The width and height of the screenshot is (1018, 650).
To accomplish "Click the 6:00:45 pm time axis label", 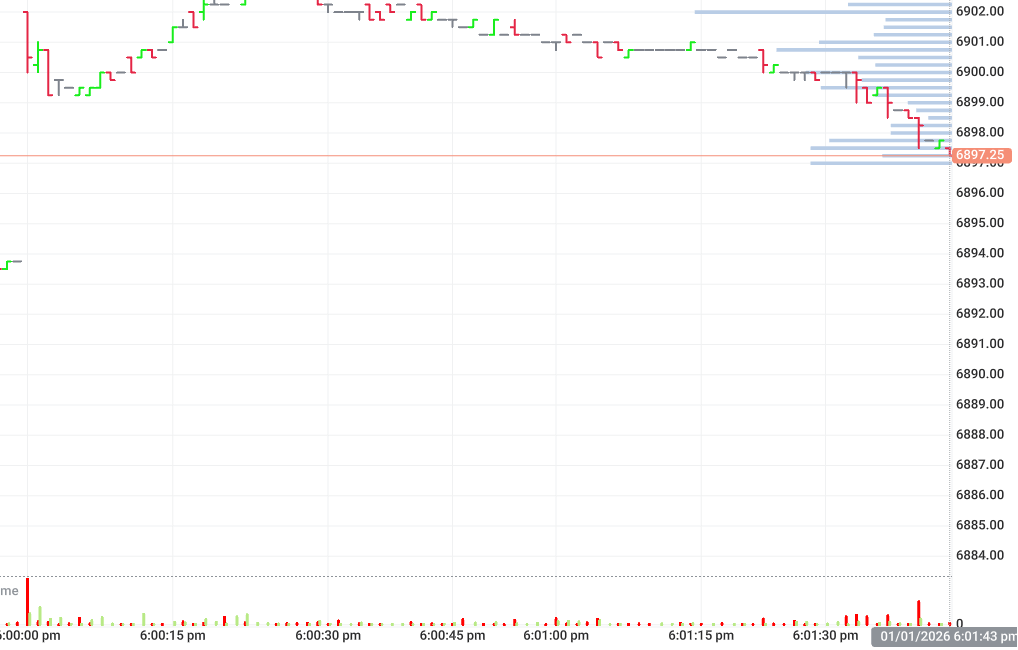I will 453,635.
